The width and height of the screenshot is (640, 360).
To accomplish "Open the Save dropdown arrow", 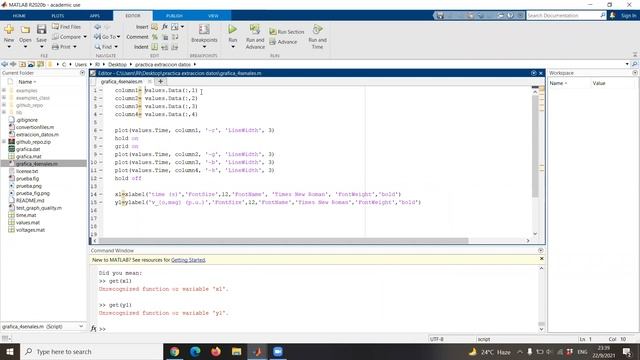I will click(x=41, y=47).
